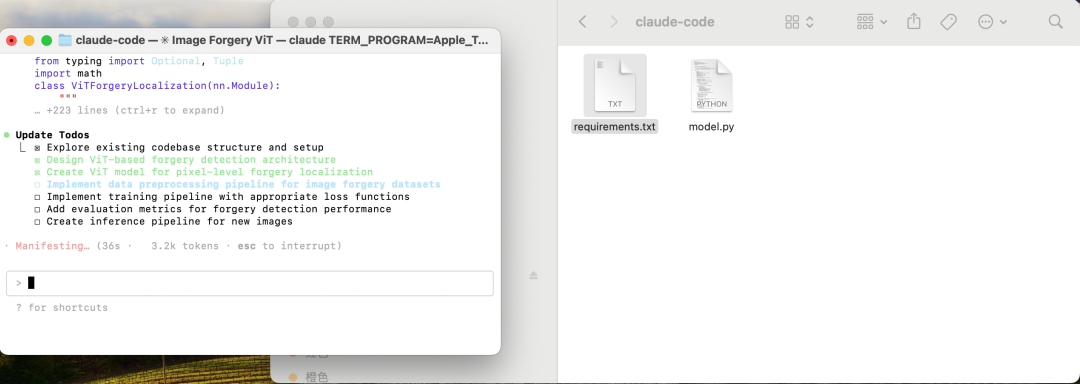Screen dimensions: 1080x384
Task: Click the folder icon in terminal title bar
Action: pos(65,40)
